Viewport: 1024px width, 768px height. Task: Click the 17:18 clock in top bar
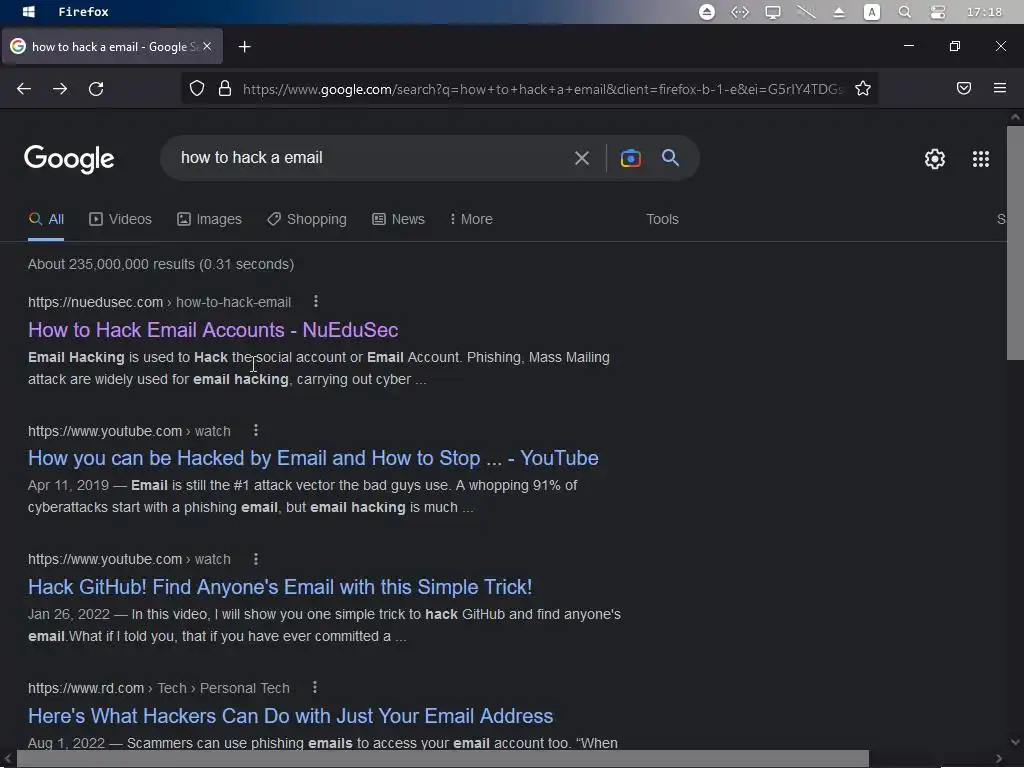(x=984, y=12)
